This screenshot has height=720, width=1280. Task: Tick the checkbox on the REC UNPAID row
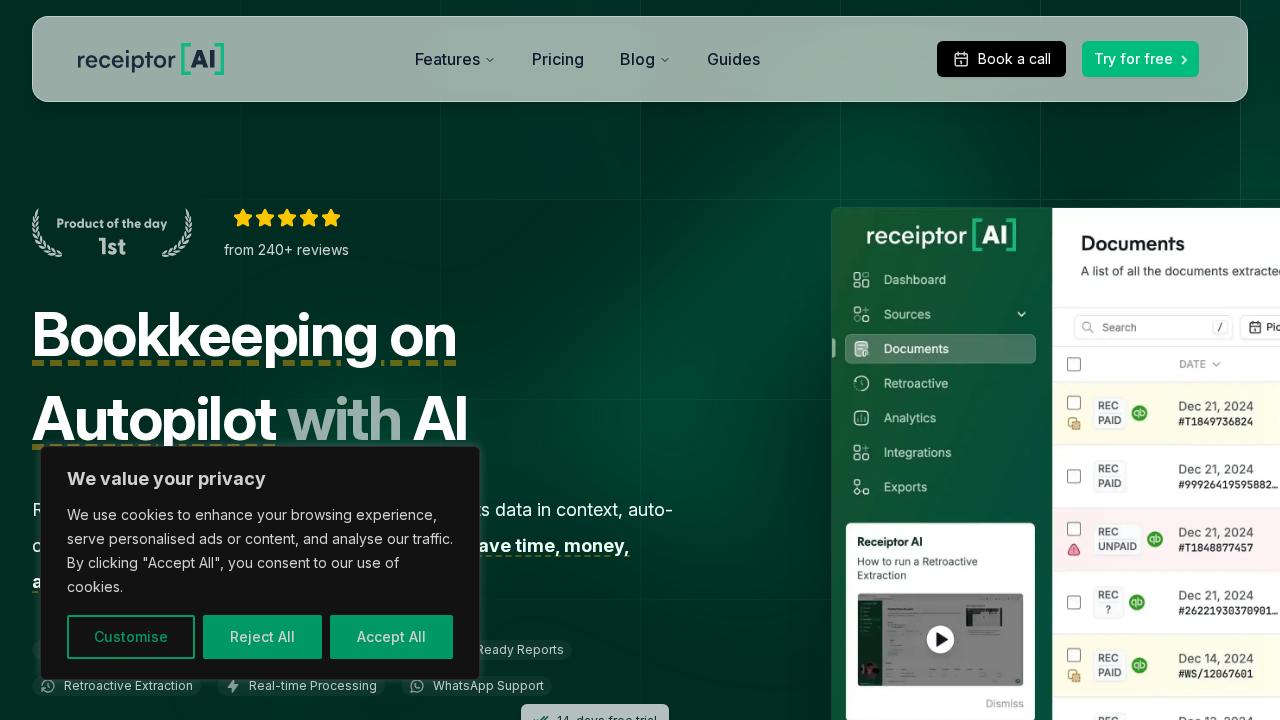click(x=1074, y=528)
